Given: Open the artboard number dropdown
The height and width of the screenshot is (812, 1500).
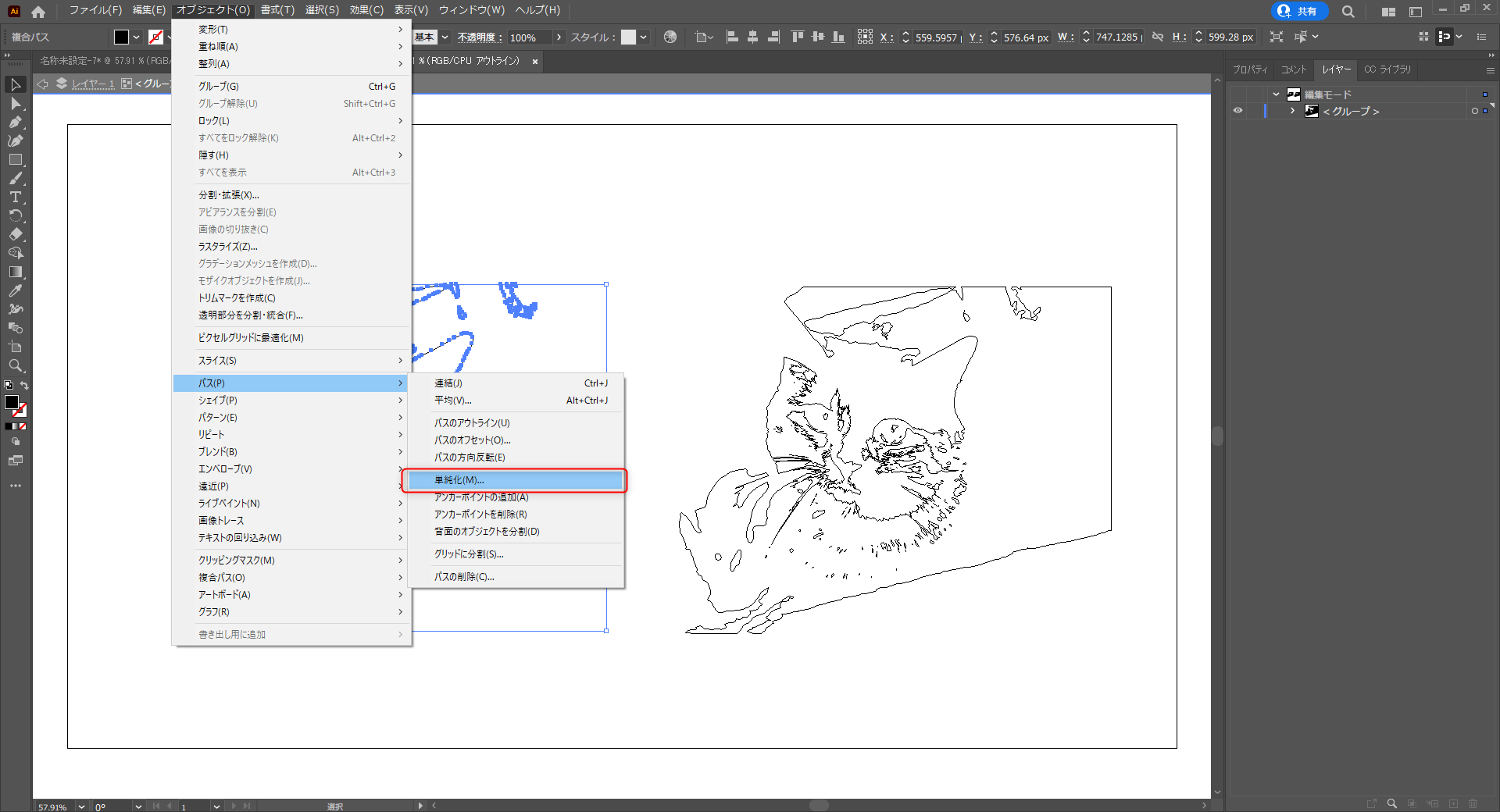Looking at the screenshot, I should pos(216,807).
